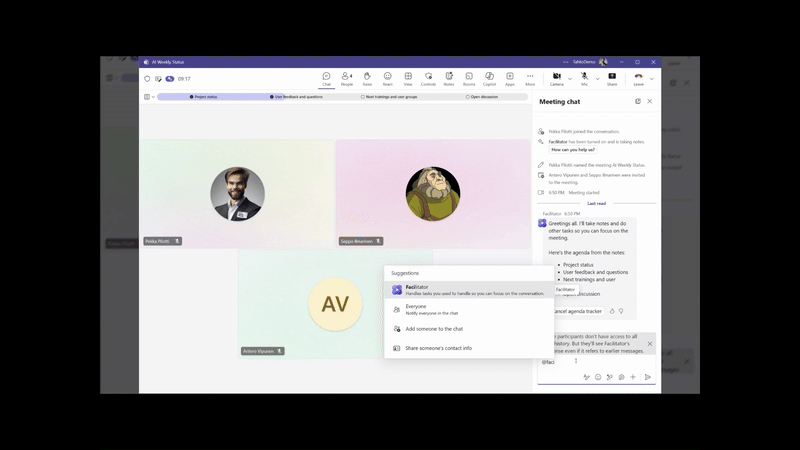Like the Facilitator message with thumbs up
The image size is (800, 450).
click(612, 311)
